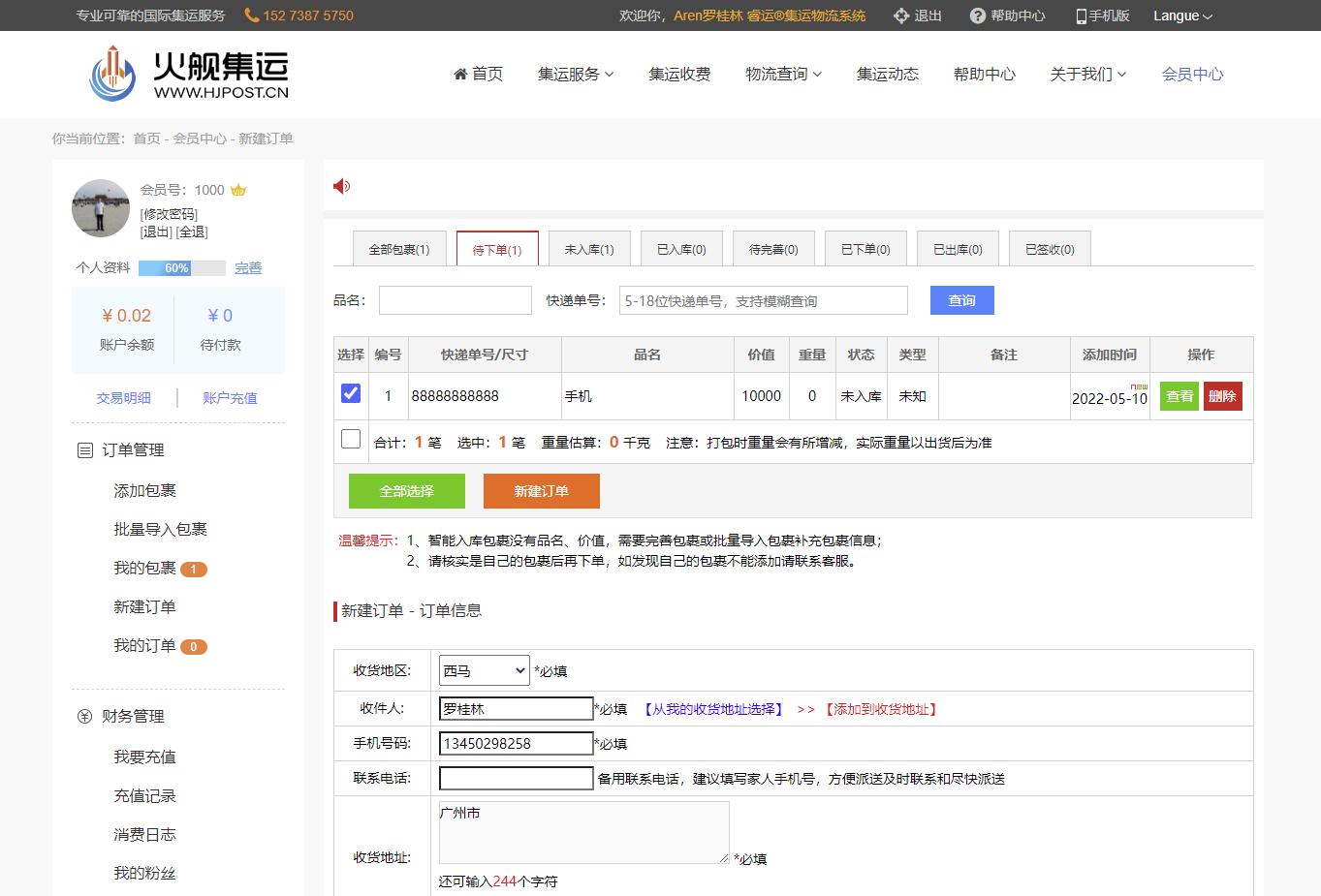This screenshot has width=1321, height=896.
Task: Click 从我的收货地址选择 link
Action: click(x=713, y=709)
